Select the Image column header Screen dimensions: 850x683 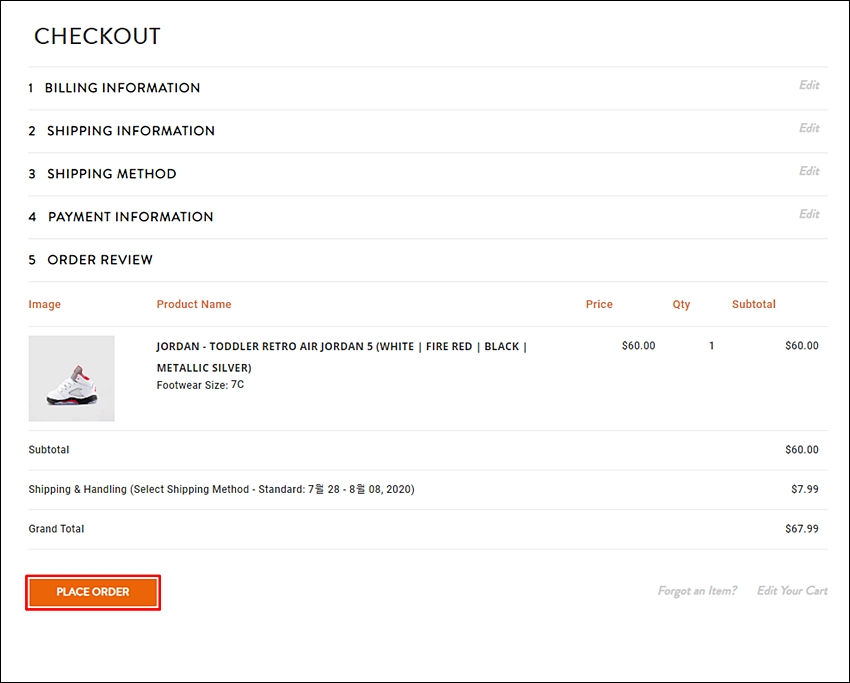click(44, 304)
